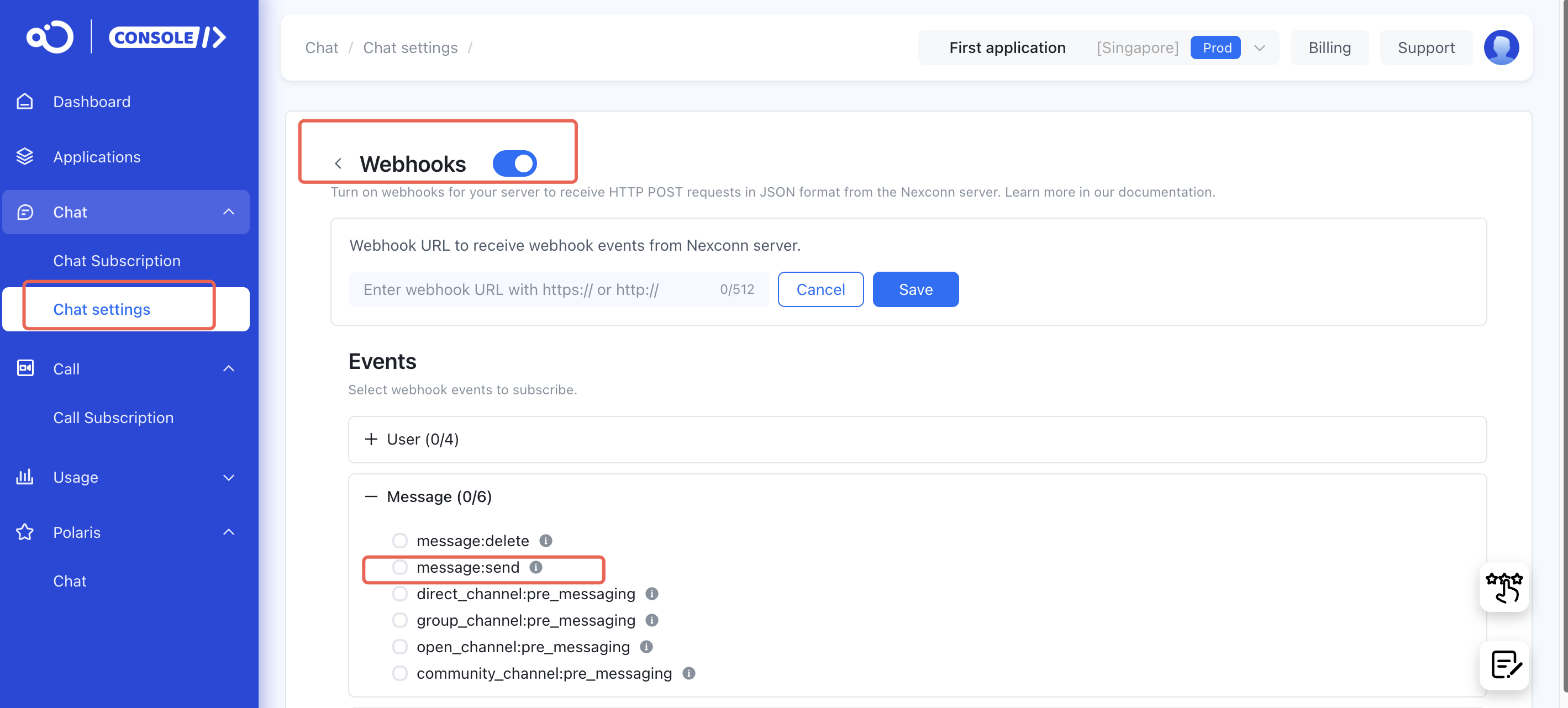Click the info icon next to message:delete
Screen dimensions: 1568x708
point(546,541)
